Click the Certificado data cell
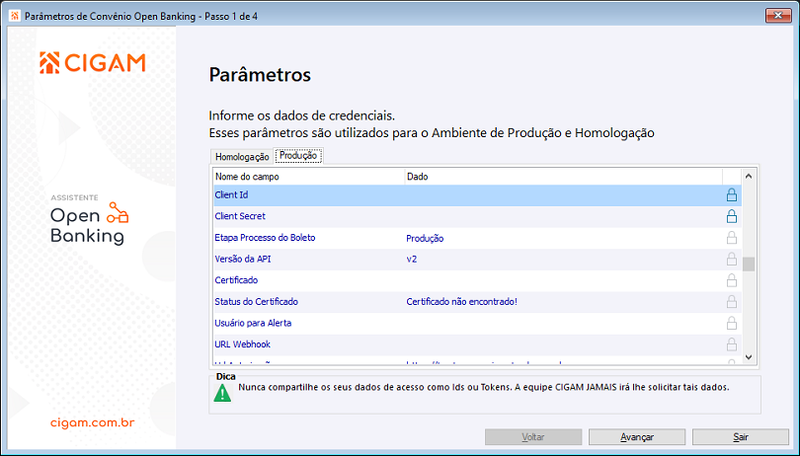 (x=564, y=281)
